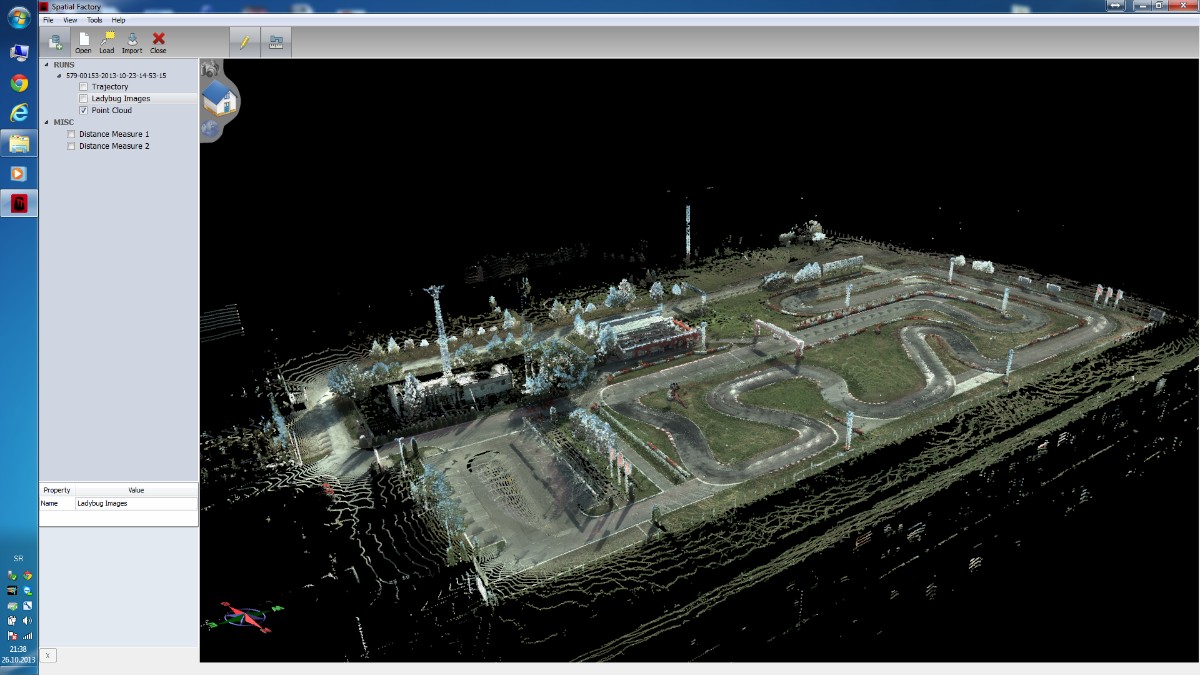The image size is (1200, 675).
Task: Click the Value column header
Action: (x=136, y=490)
